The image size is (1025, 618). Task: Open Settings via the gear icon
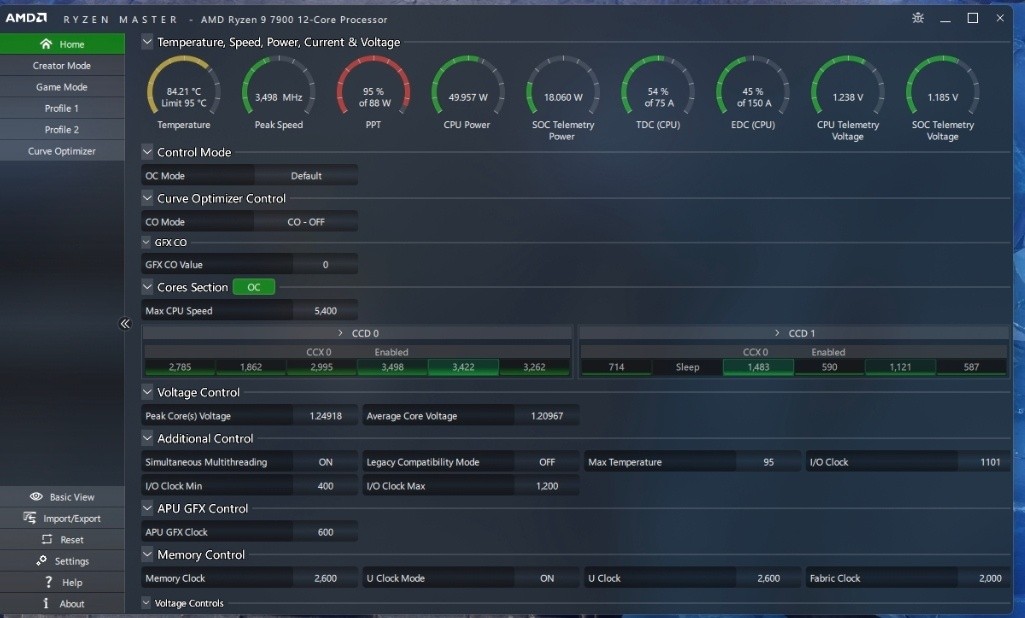[x=42, y=561]
